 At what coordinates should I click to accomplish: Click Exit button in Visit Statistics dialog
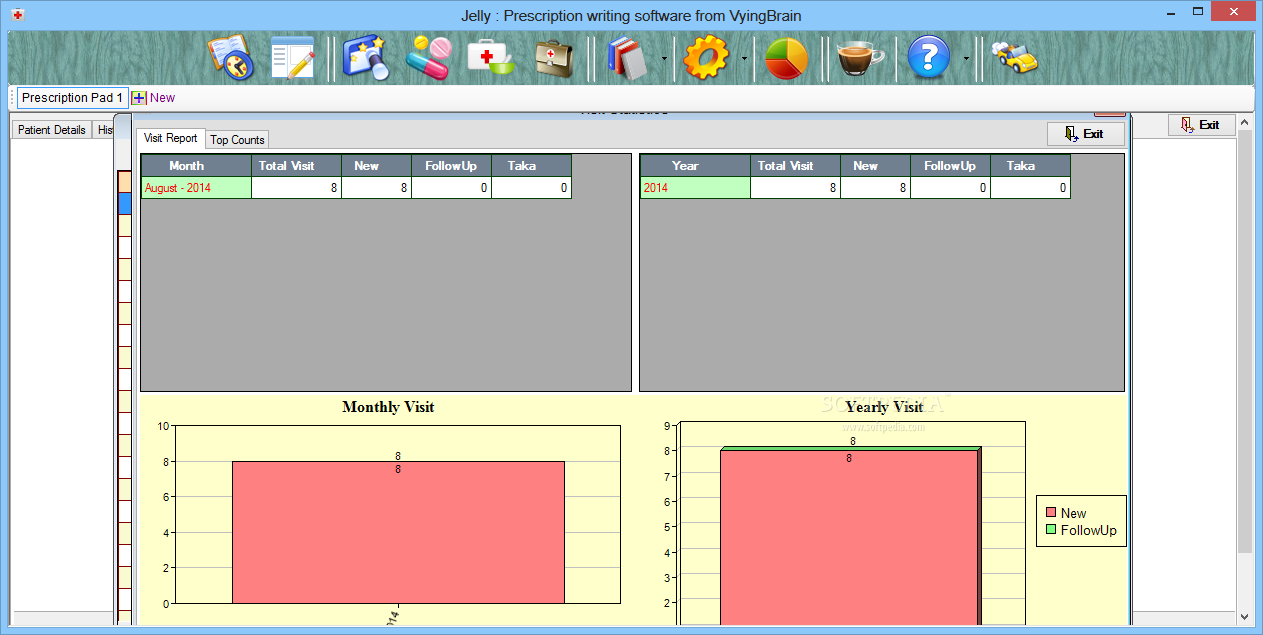pyautogui.click(x=1086, y=134)
